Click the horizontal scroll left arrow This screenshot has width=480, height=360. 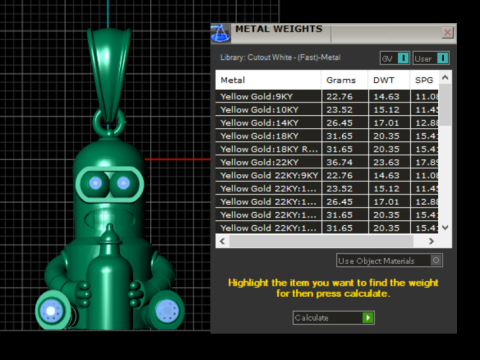pyautogui.click(x=223, y=241)
